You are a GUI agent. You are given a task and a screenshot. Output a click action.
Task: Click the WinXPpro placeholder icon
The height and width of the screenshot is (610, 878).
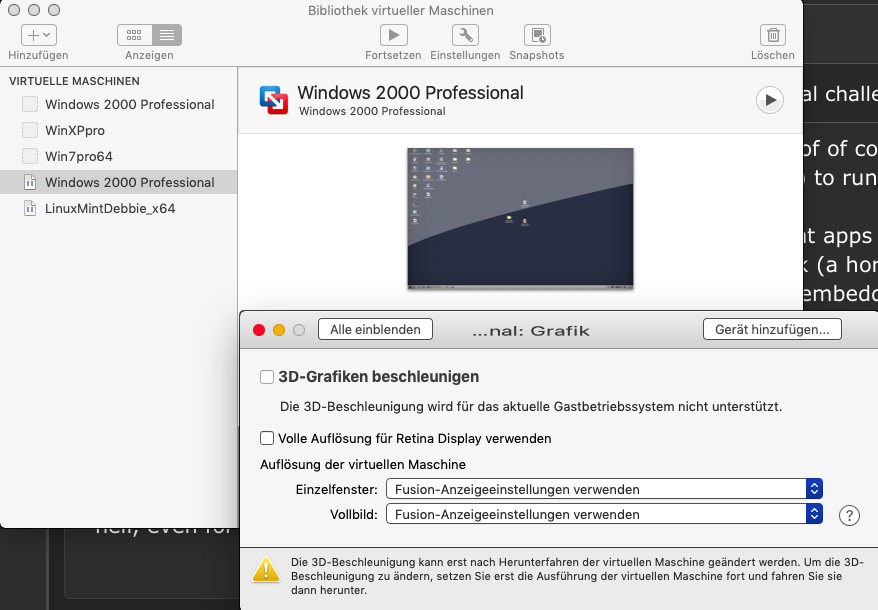point(30,130)
